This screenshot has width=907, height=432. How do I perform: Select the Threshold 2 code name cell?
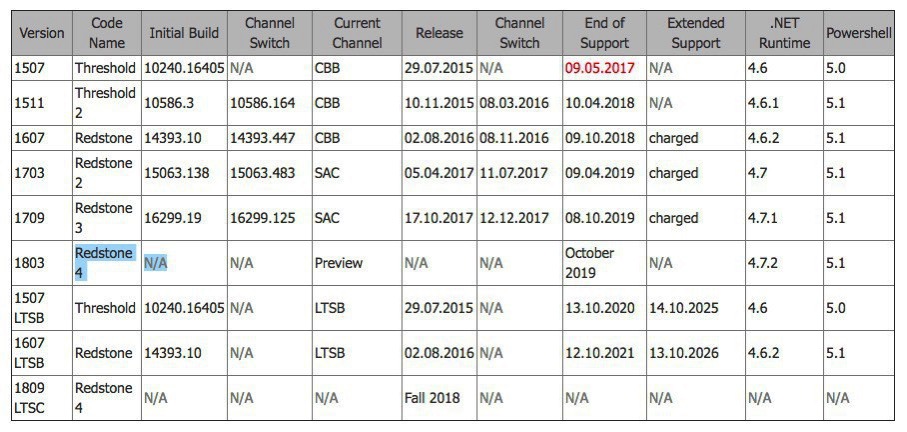pyautogui.click(x=104, y=103)
